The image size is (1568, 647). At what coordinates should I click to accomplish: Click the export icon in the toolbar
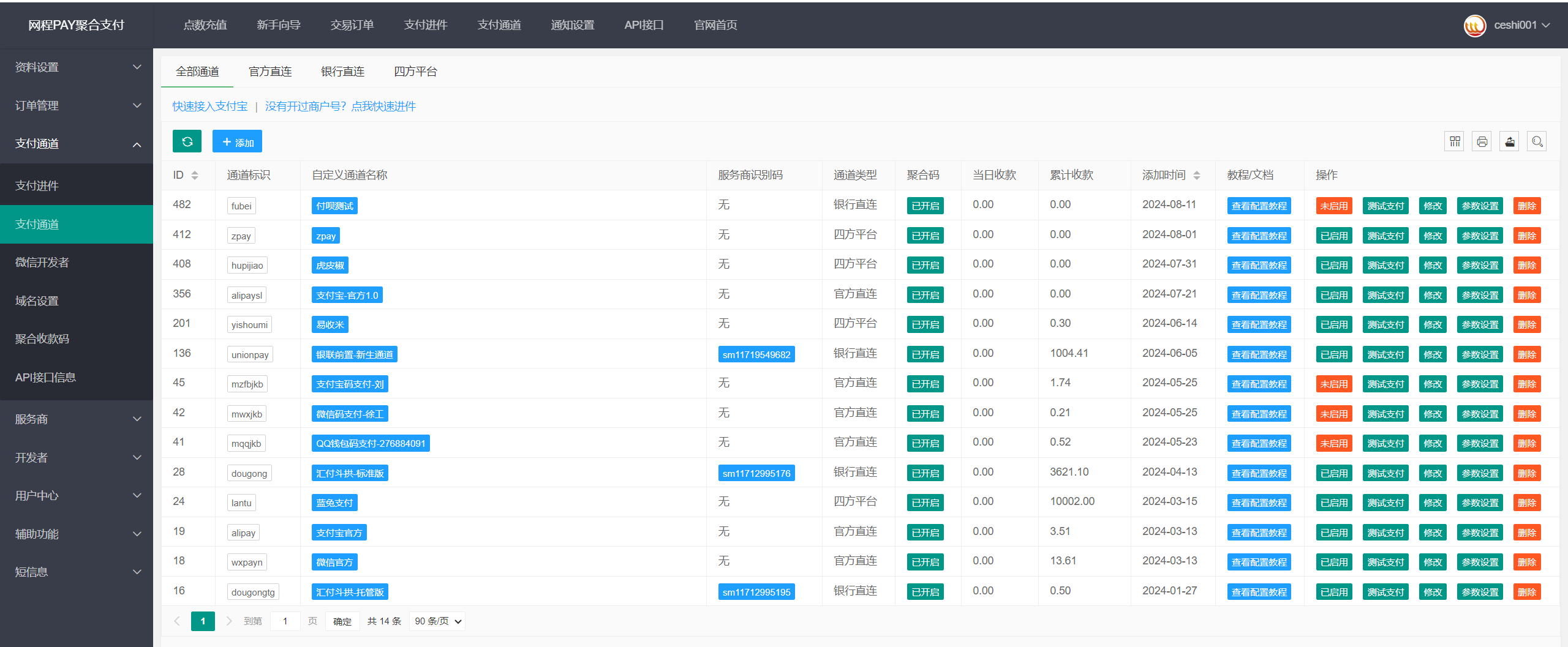click(1509, 141)
